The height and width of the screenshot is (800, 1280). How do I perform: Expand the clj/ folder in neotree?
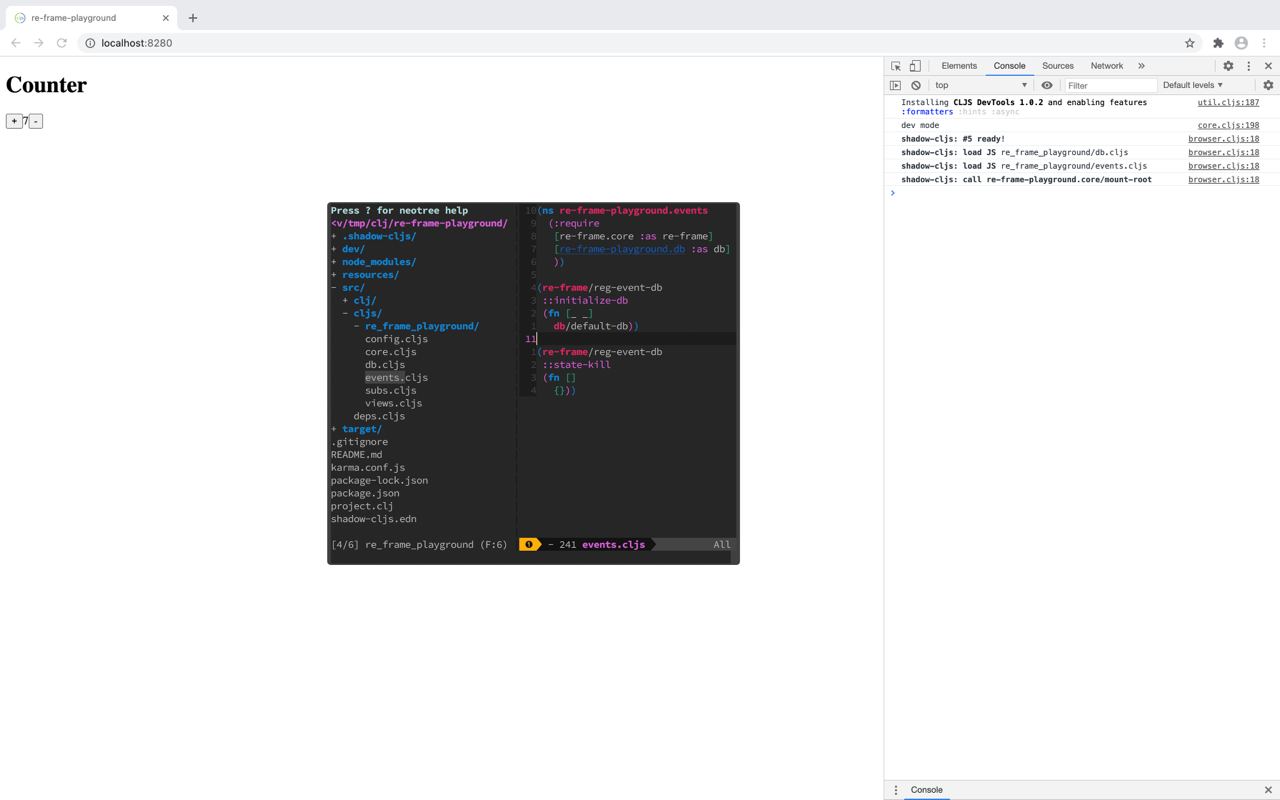359,300
